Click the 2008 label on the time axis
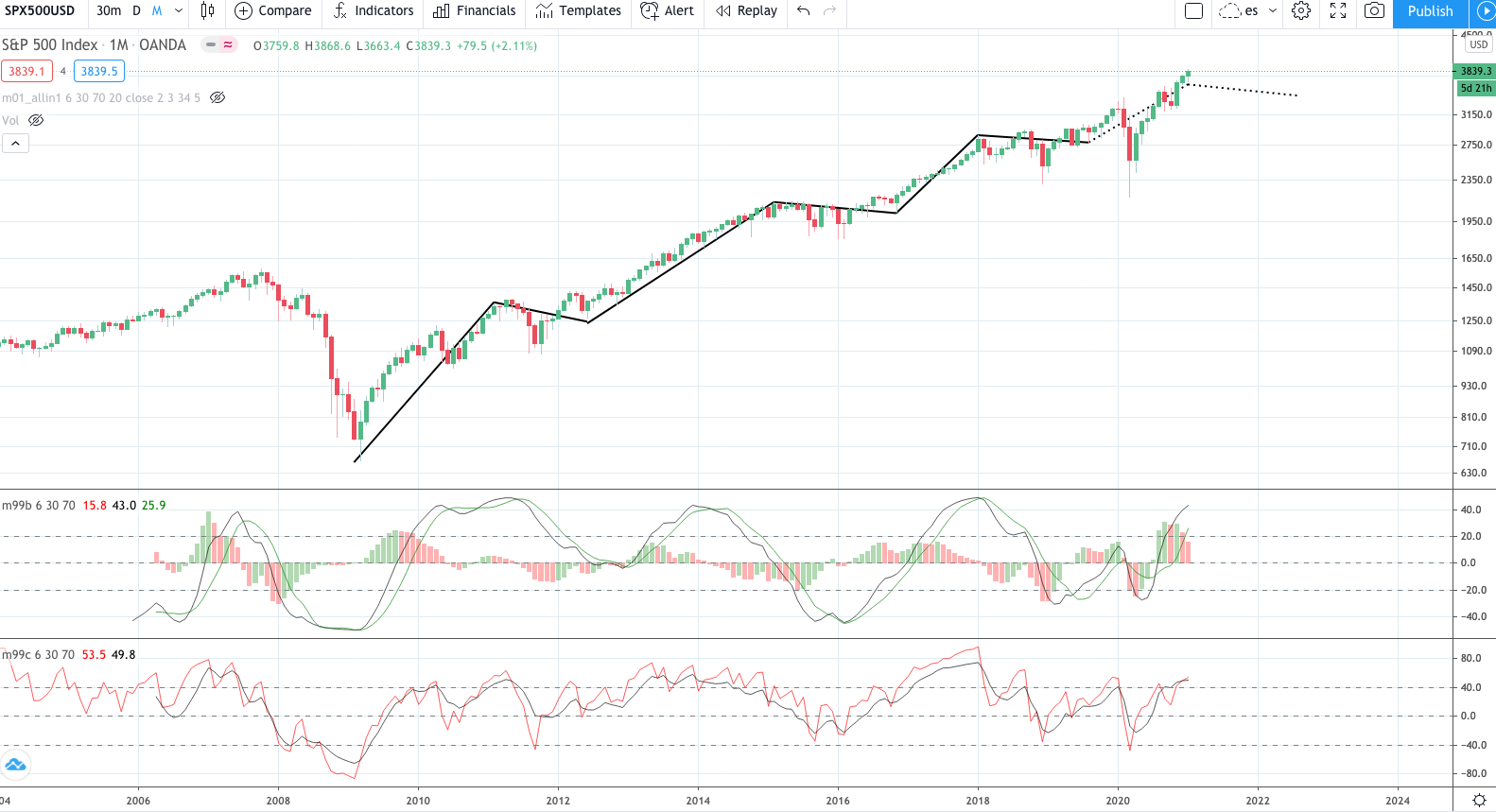The width and height of the screenshot is (1496, 812). tap(278, 801)
